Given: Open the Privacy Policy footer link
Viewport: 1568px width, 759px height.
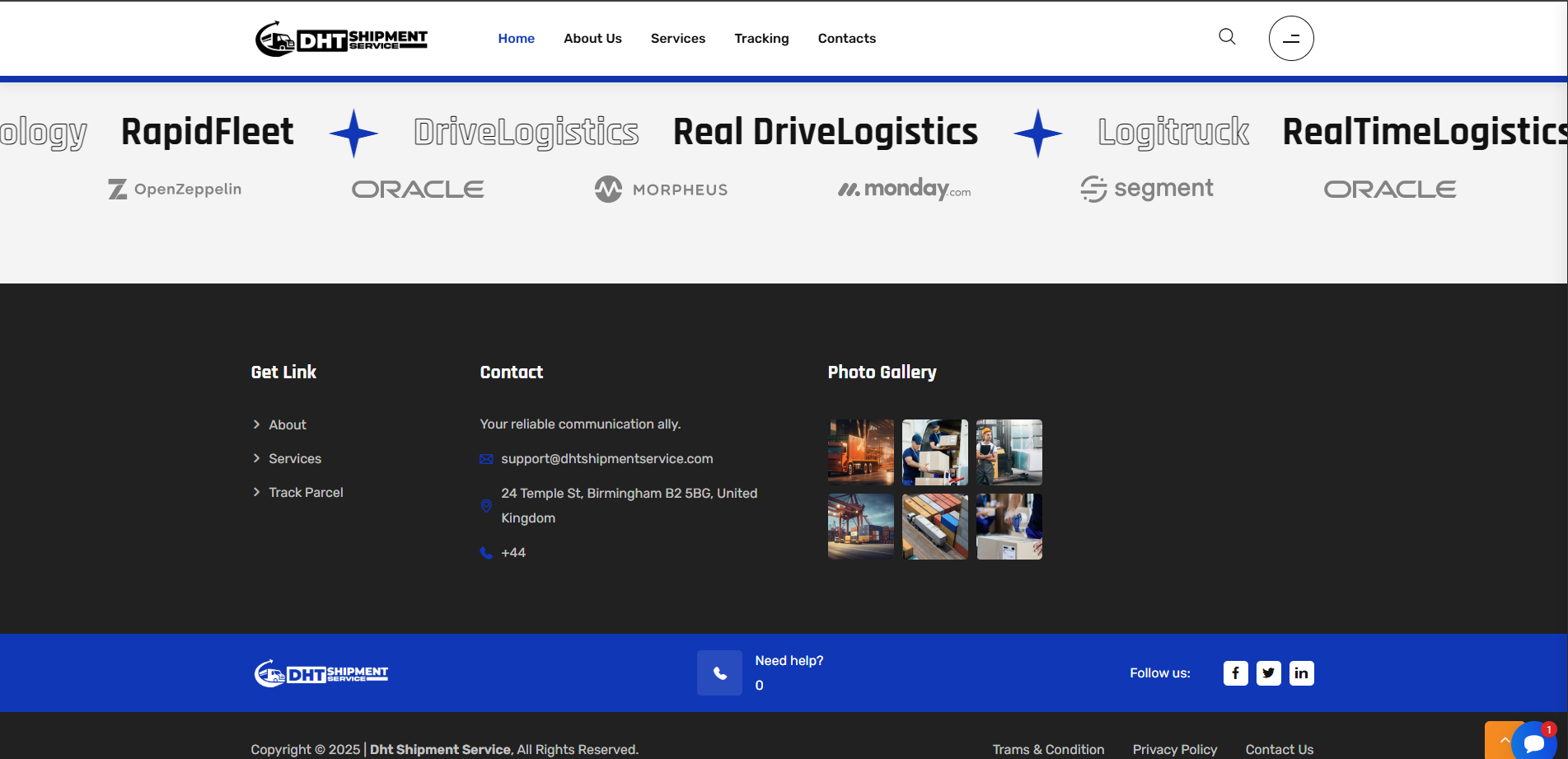Looking at the screenshot, I should click(1174, 749).
